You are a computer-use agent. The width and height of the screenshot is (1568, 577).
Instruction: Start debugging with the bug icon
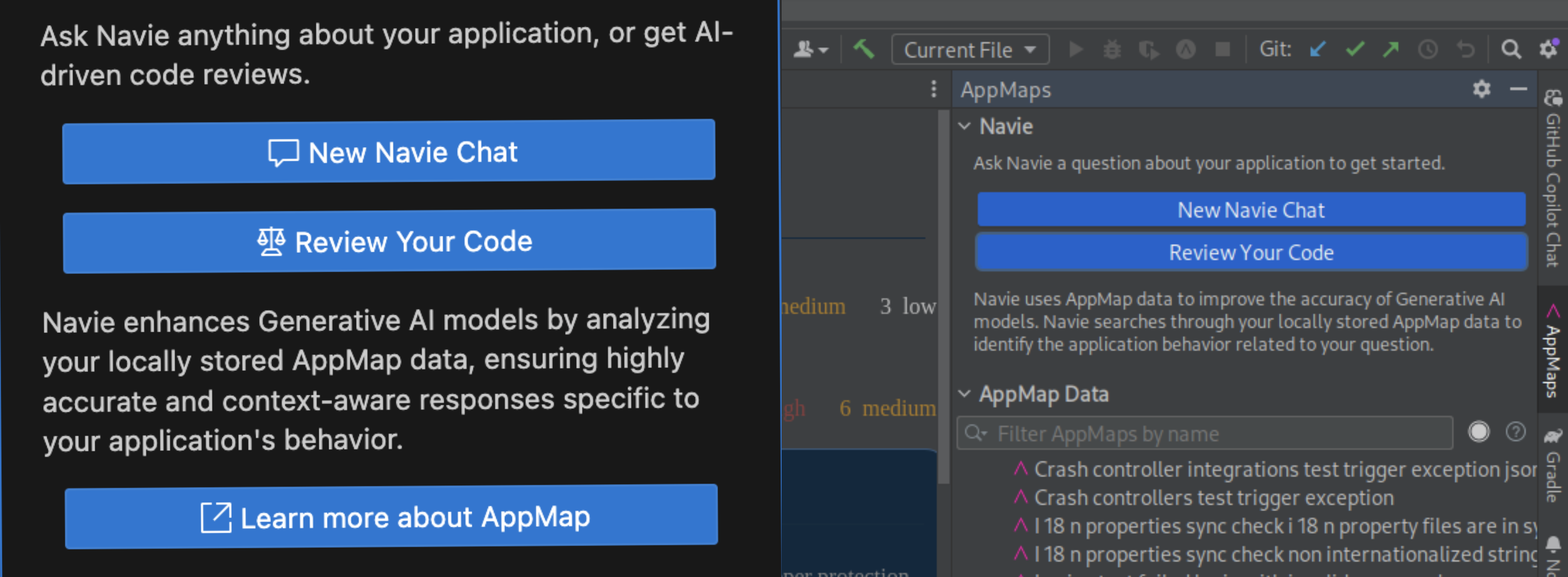[1112, 49]
